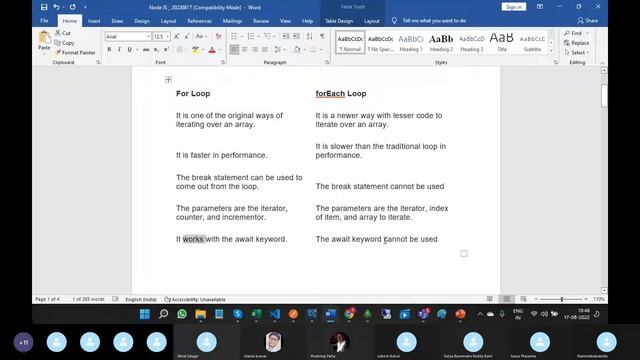Pick the font color red swatch
This screenshot has height=360, width=640.
click(x=212, y=50)
